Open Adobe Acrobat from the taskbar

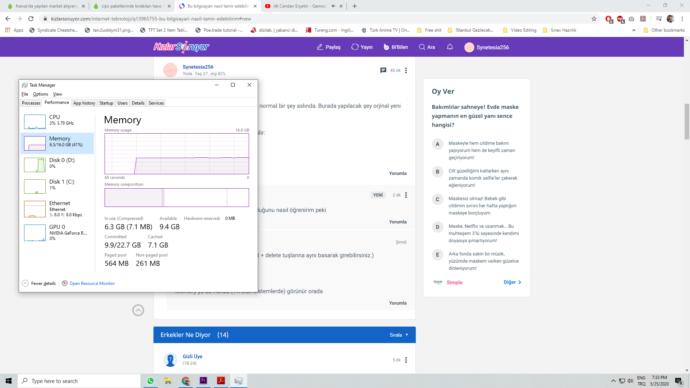click(221, 381)
